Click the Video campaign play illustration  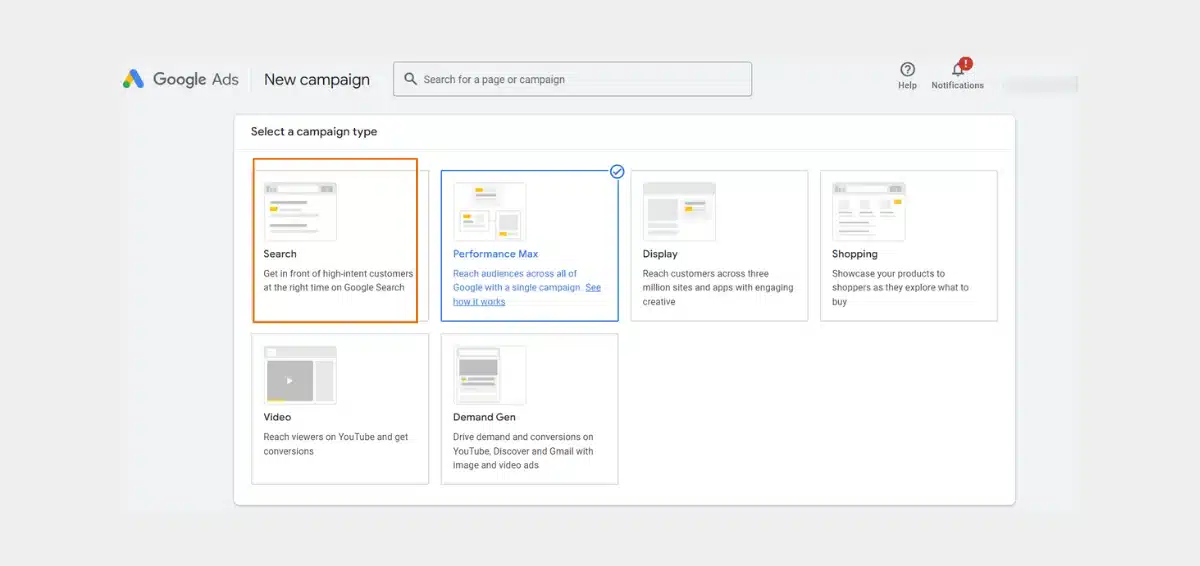click(300, 375)
